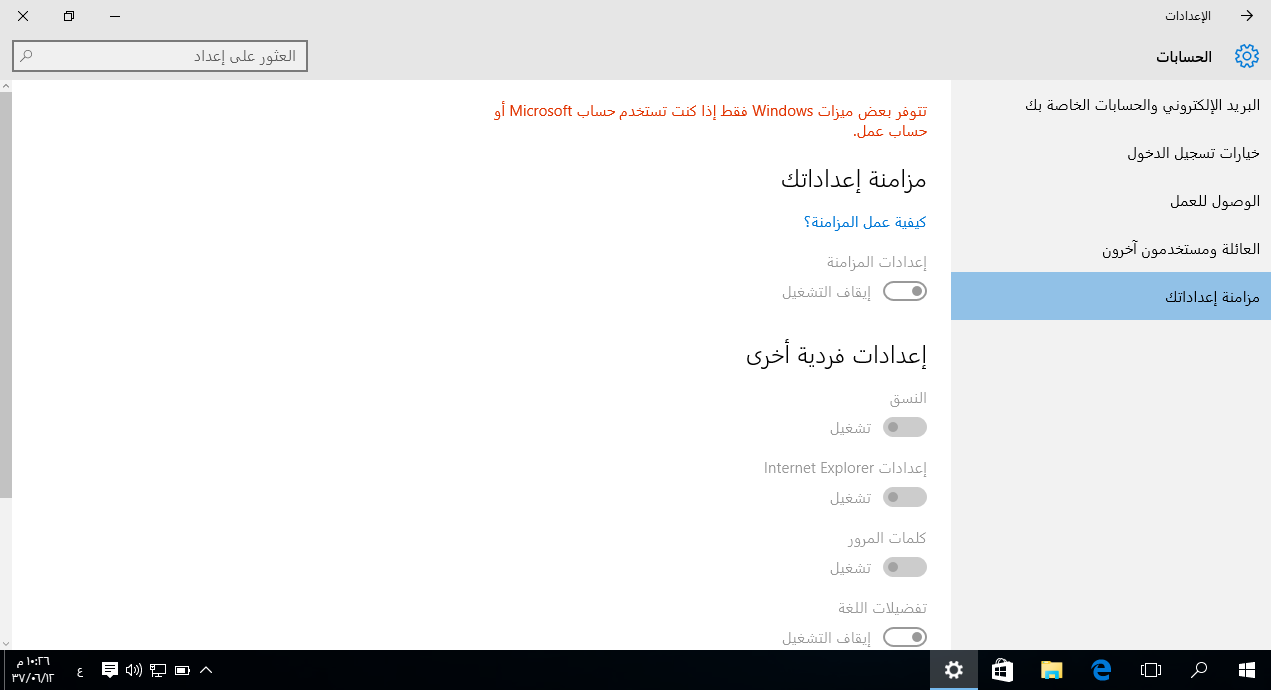Image resolution: width=1271 pixels, height=690 pixels.
Task: Open File Explorer from the taskbar
Action: tap(1051, 670)
